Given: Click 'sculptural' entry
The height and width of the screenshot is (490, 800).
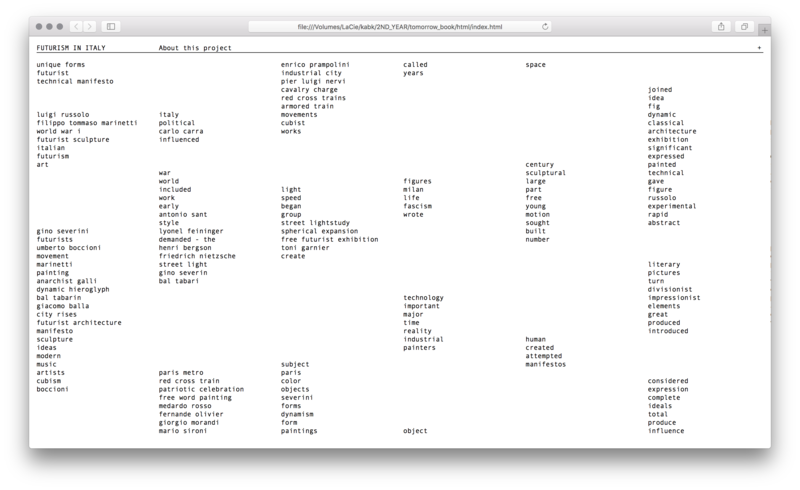Looking at the screenshot, I should click(x=545, y=173).
